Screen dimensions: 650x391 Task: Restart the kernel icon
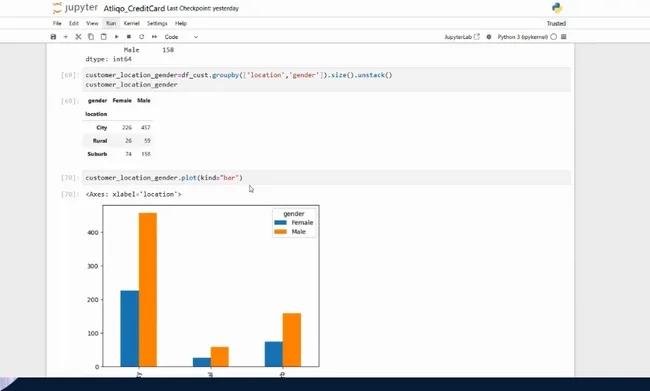pyautogui.click(x=141, y=37)
